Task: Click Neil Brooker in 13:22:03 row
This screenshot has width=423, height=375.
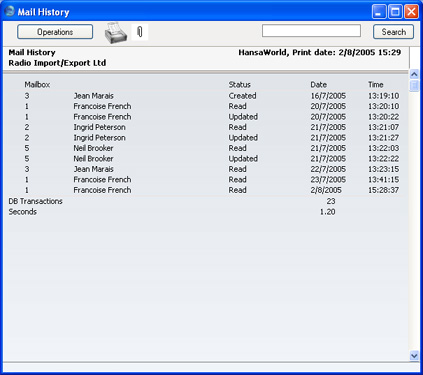Action: pos(93,148)
